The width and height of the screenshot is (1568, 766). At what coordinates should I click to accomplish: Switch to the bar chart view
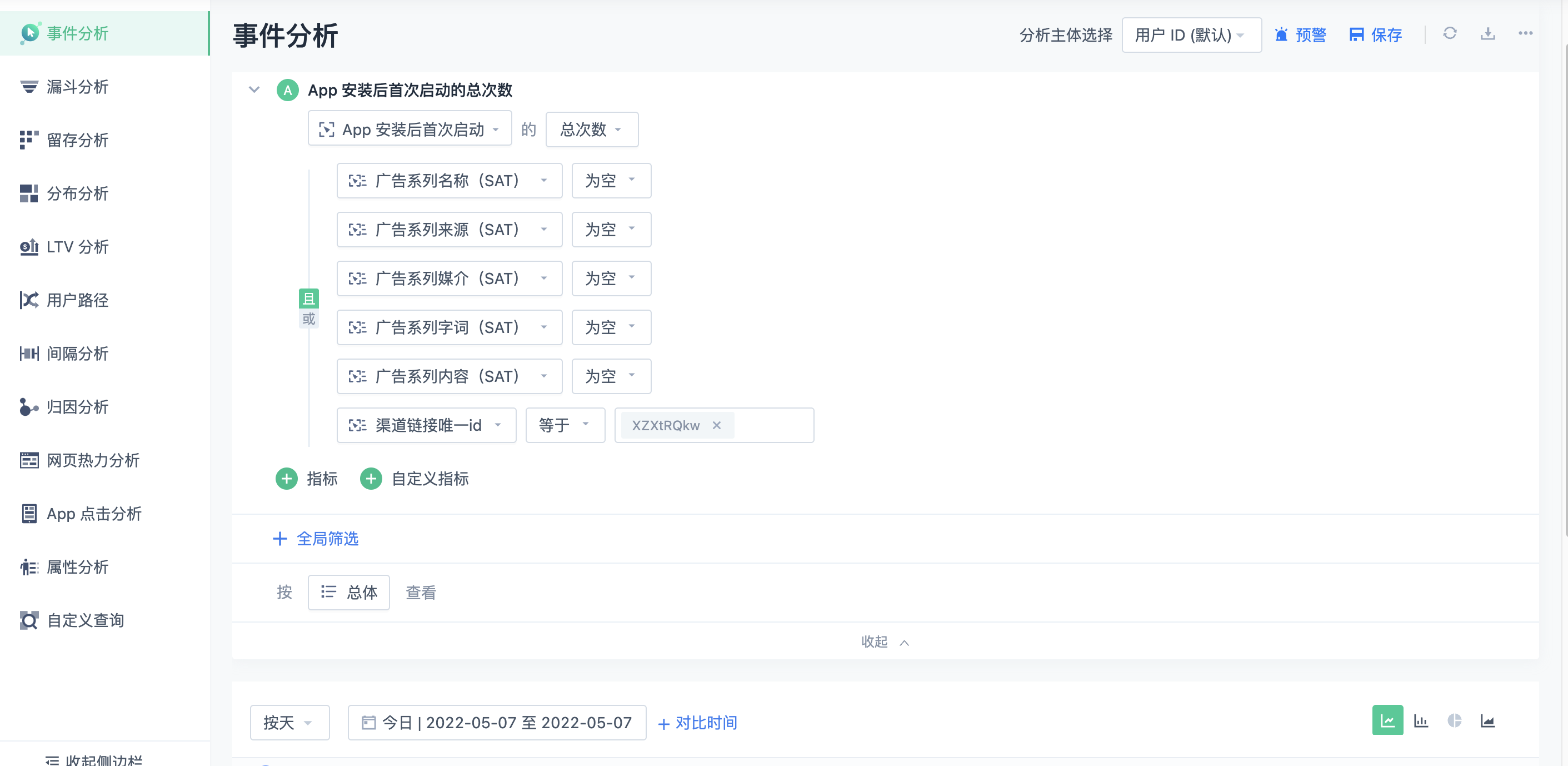(x=1421, y=721)
